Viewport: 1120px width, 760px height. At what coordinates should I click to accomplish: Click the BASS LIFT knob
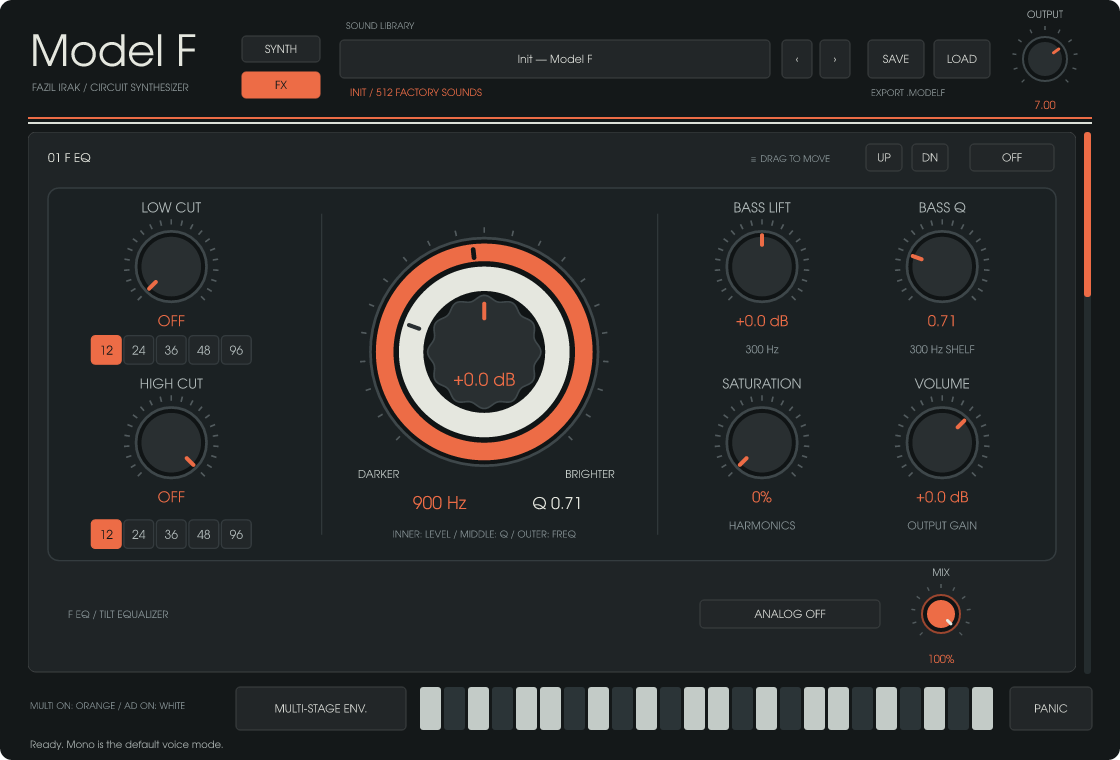tap(761, 266)
